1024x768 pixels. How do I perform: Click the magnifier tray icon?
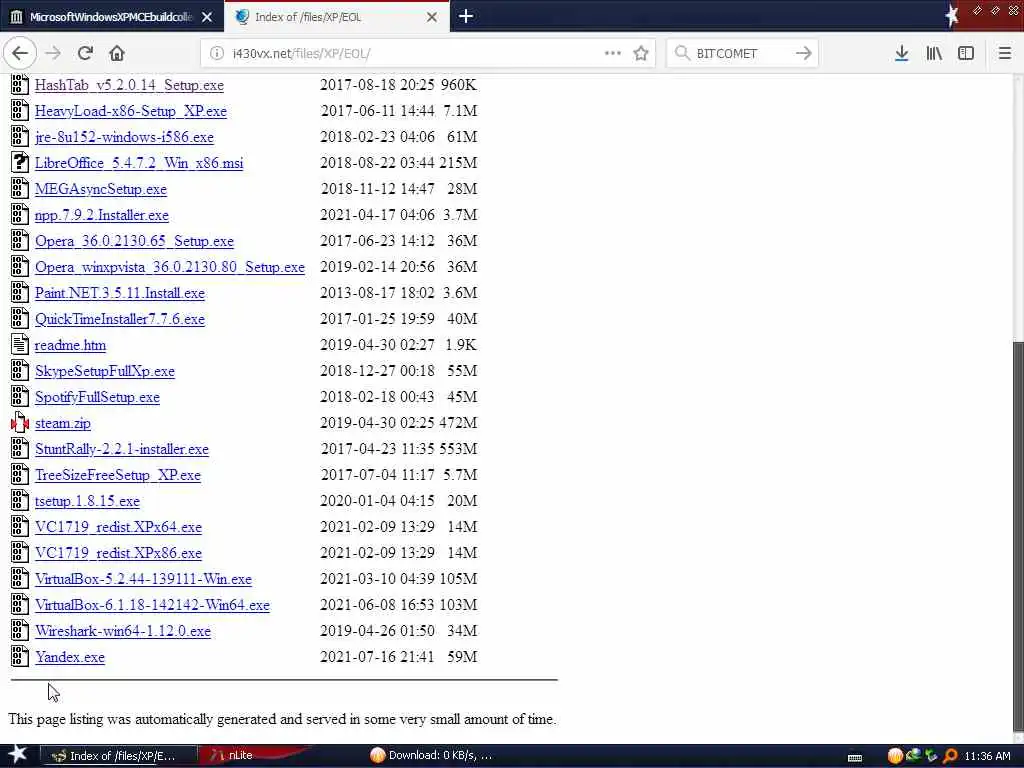point(950,756)
